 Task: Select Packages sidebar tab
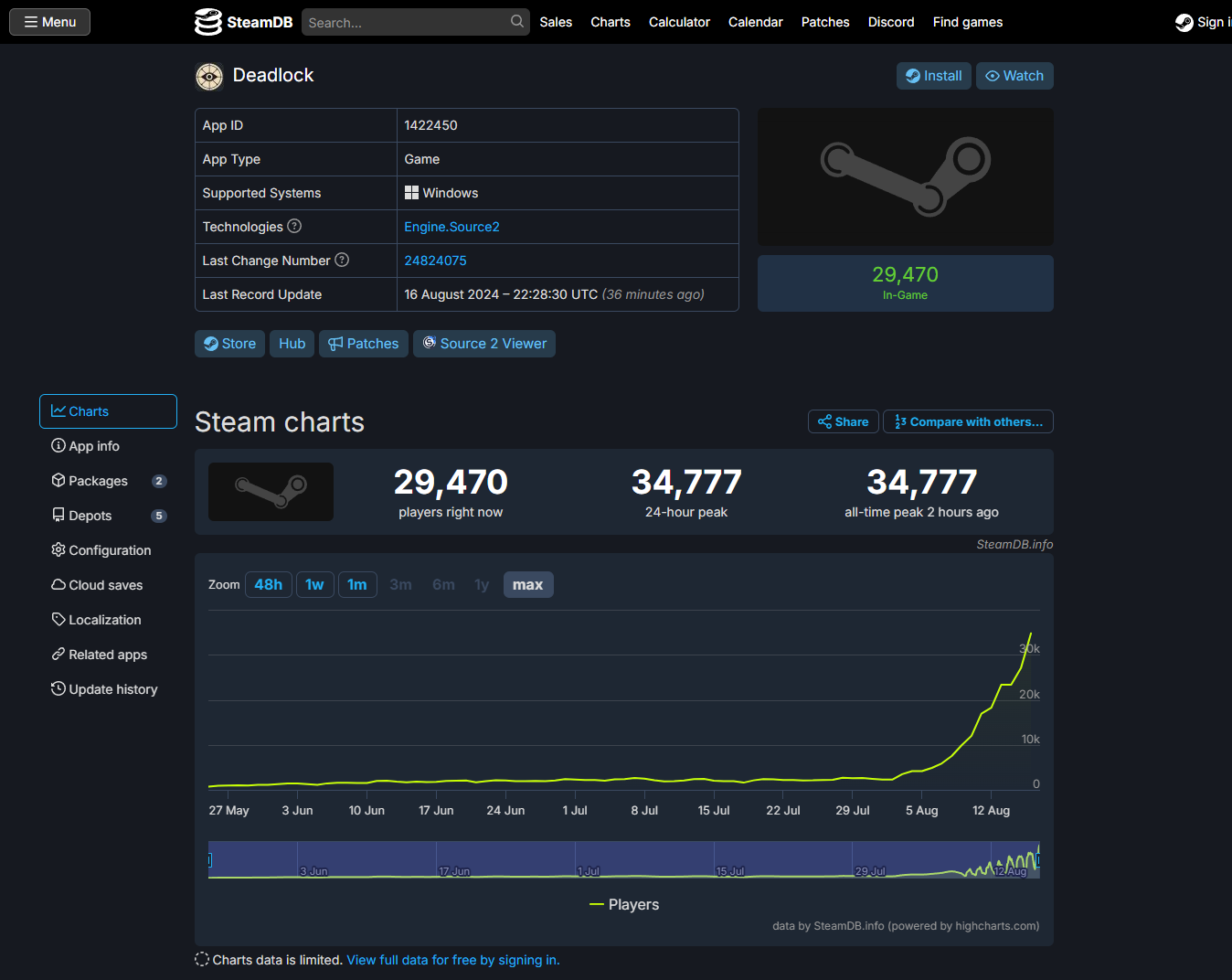[108, 481]
